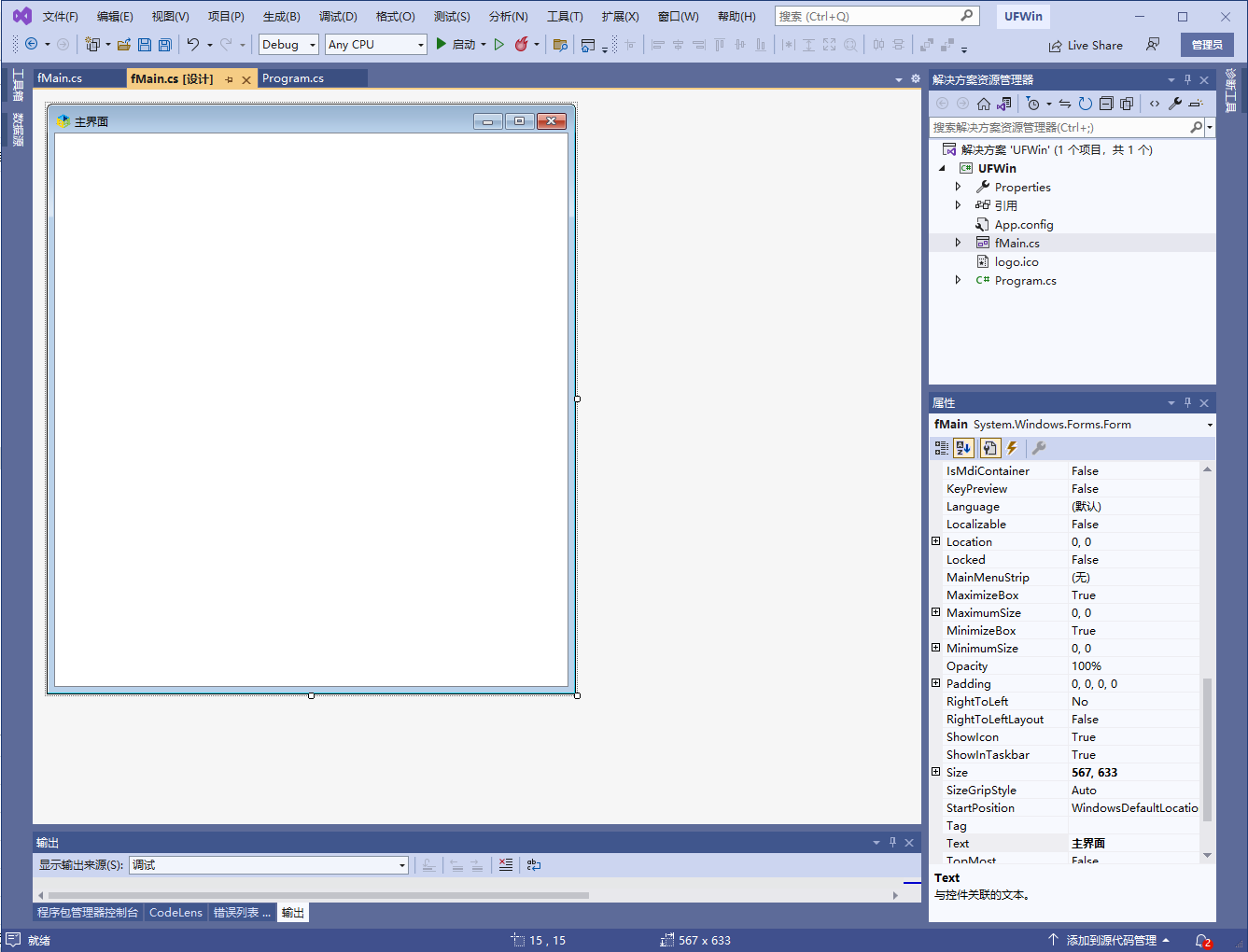Collapse UFWin project node
This screenshot has height=952, width=1248.
pos(942,168)
